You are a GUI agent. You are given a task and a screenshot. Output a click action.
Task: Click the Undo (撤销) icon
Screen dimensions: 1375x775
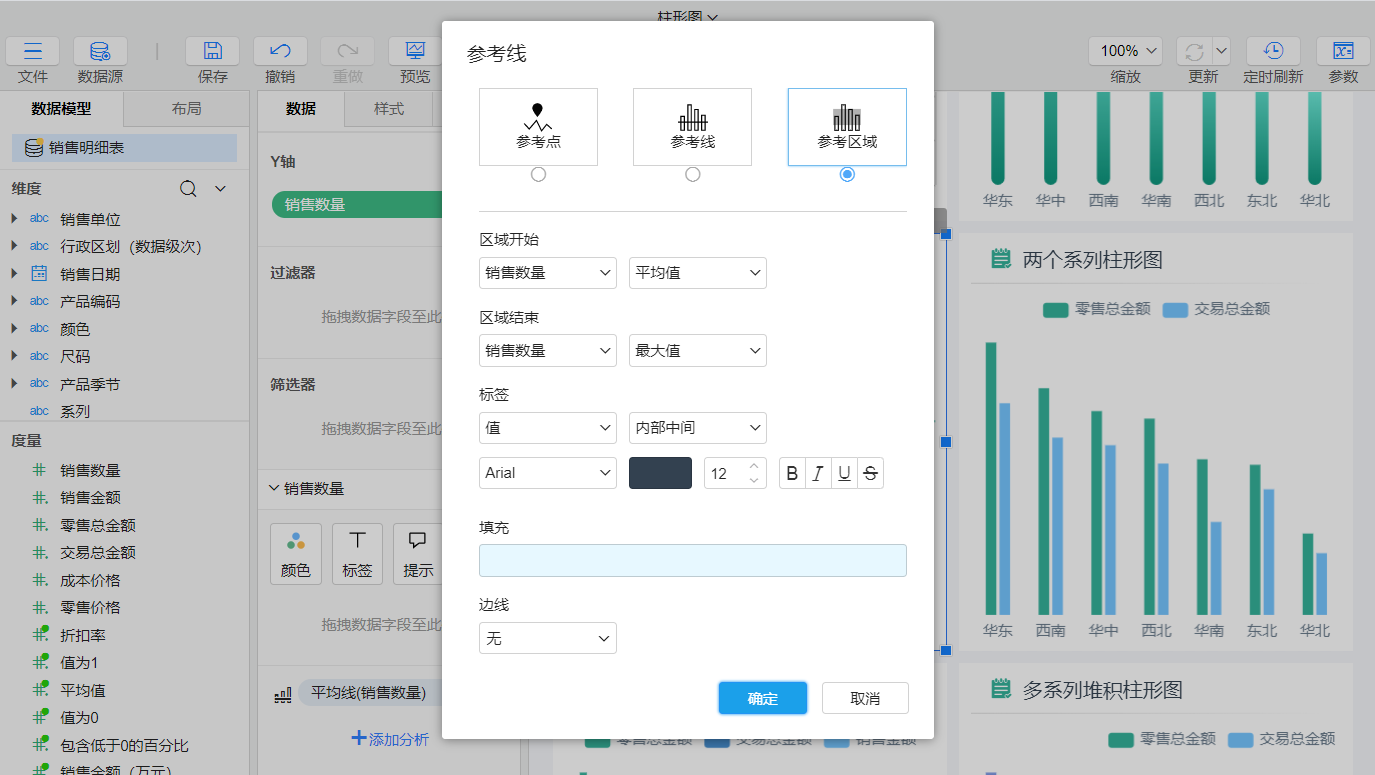pyautogui.click(x=279, y=50)
